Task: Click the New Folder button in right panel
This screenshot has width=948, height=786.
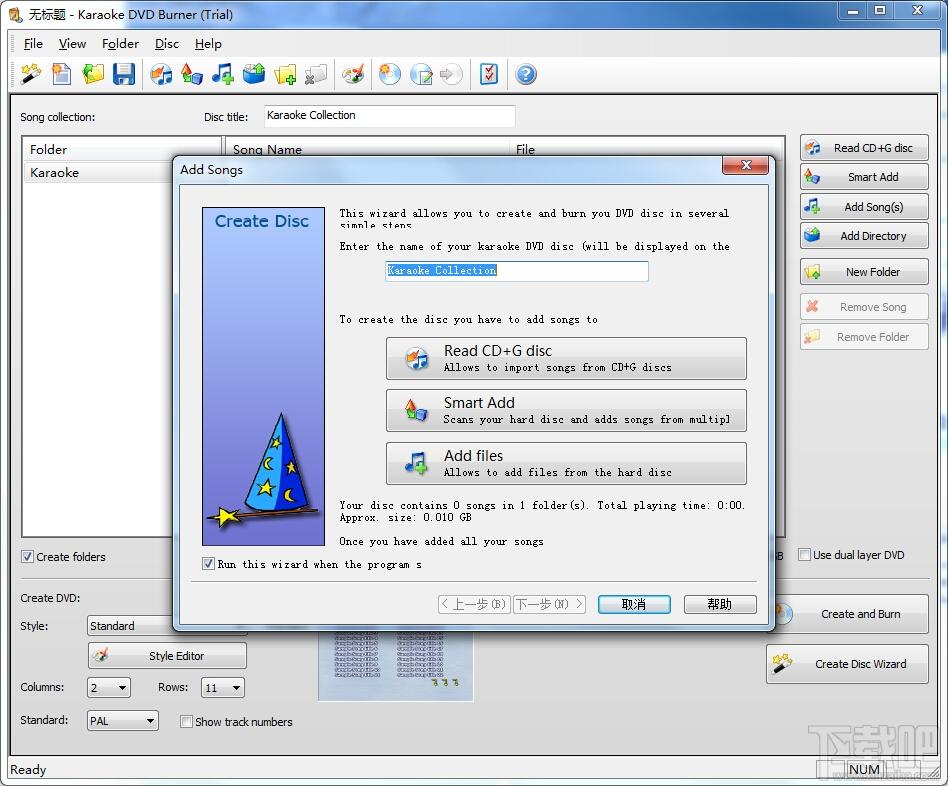Action: tap(864, 272)
